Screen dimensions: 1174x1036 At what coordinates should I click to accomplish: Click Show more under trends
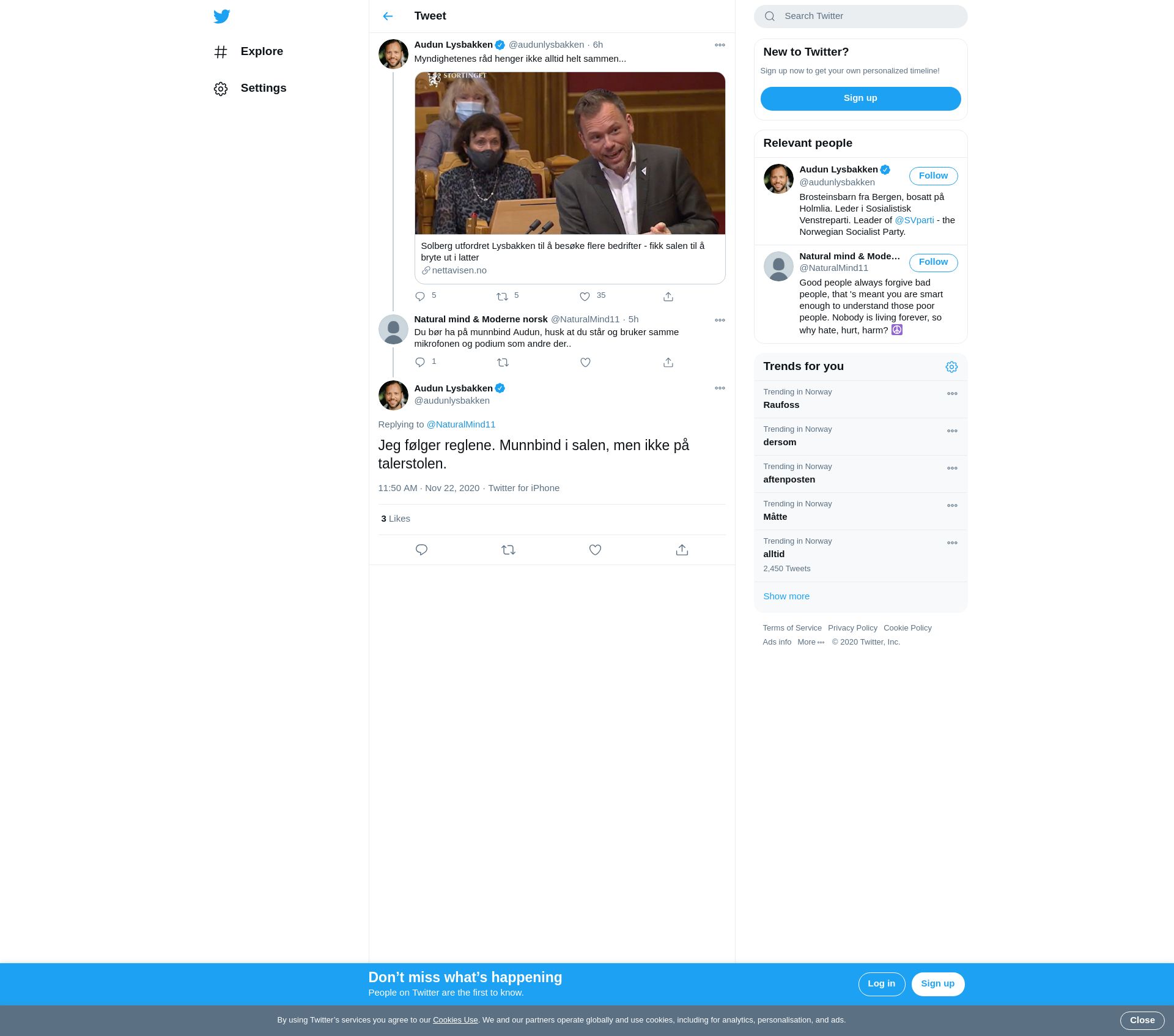[x=786, y=596]
